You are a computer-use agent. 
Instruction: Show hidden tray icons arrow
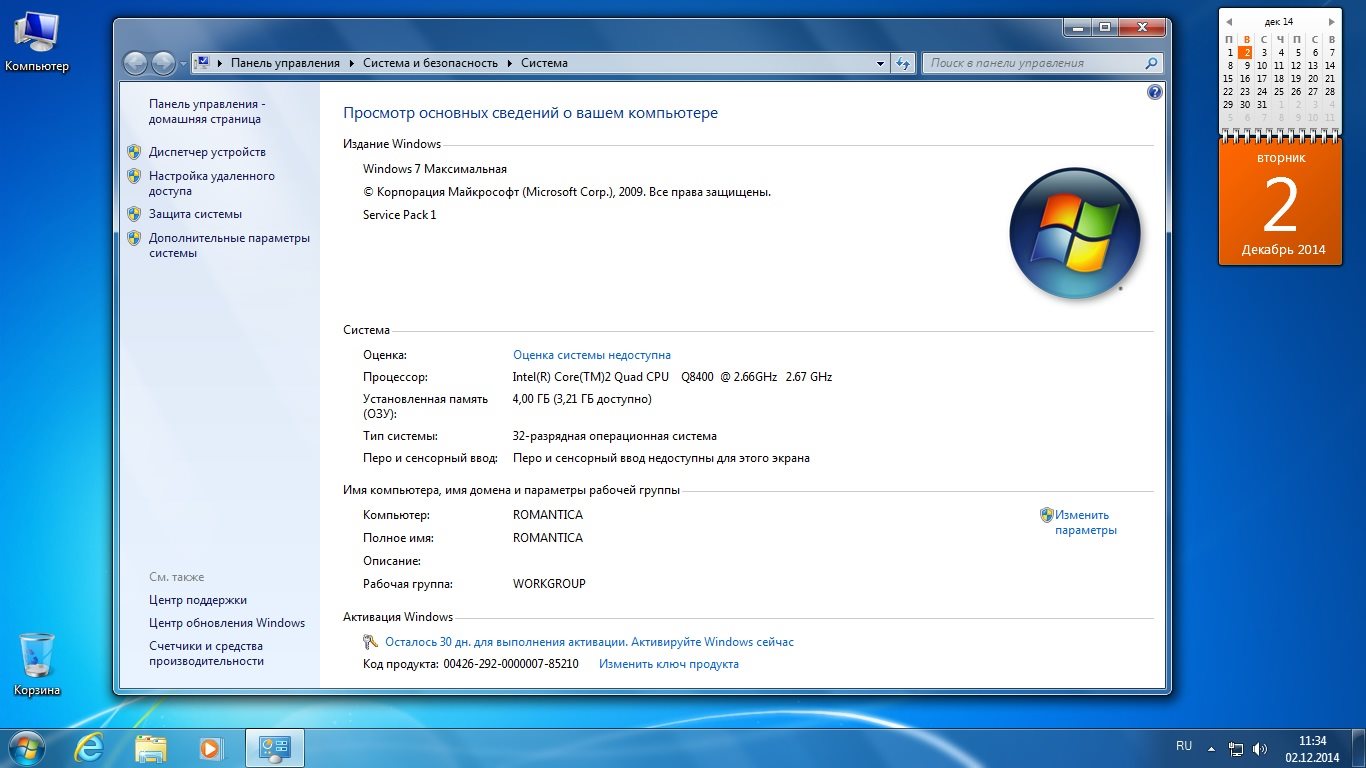1211,748
